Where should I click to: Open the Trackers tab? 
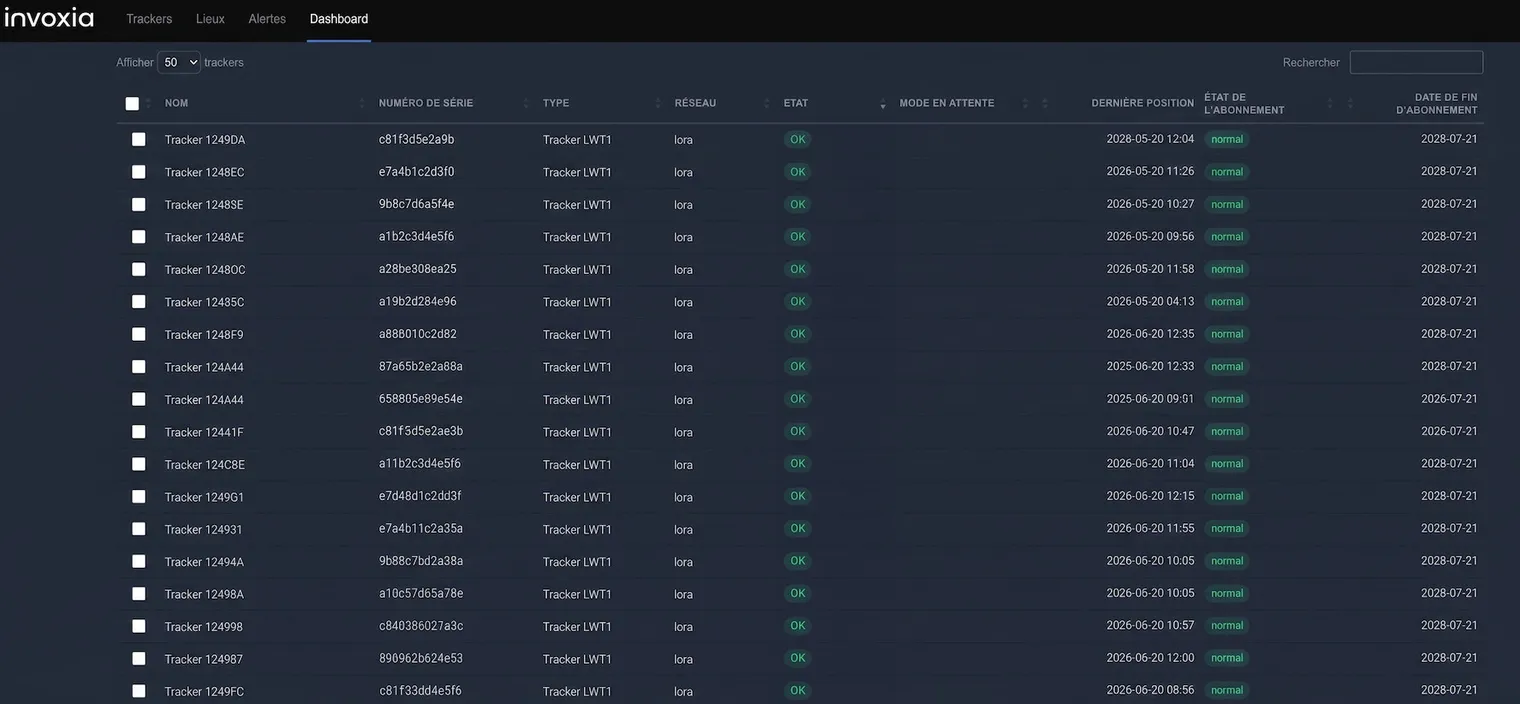(149, 19)
